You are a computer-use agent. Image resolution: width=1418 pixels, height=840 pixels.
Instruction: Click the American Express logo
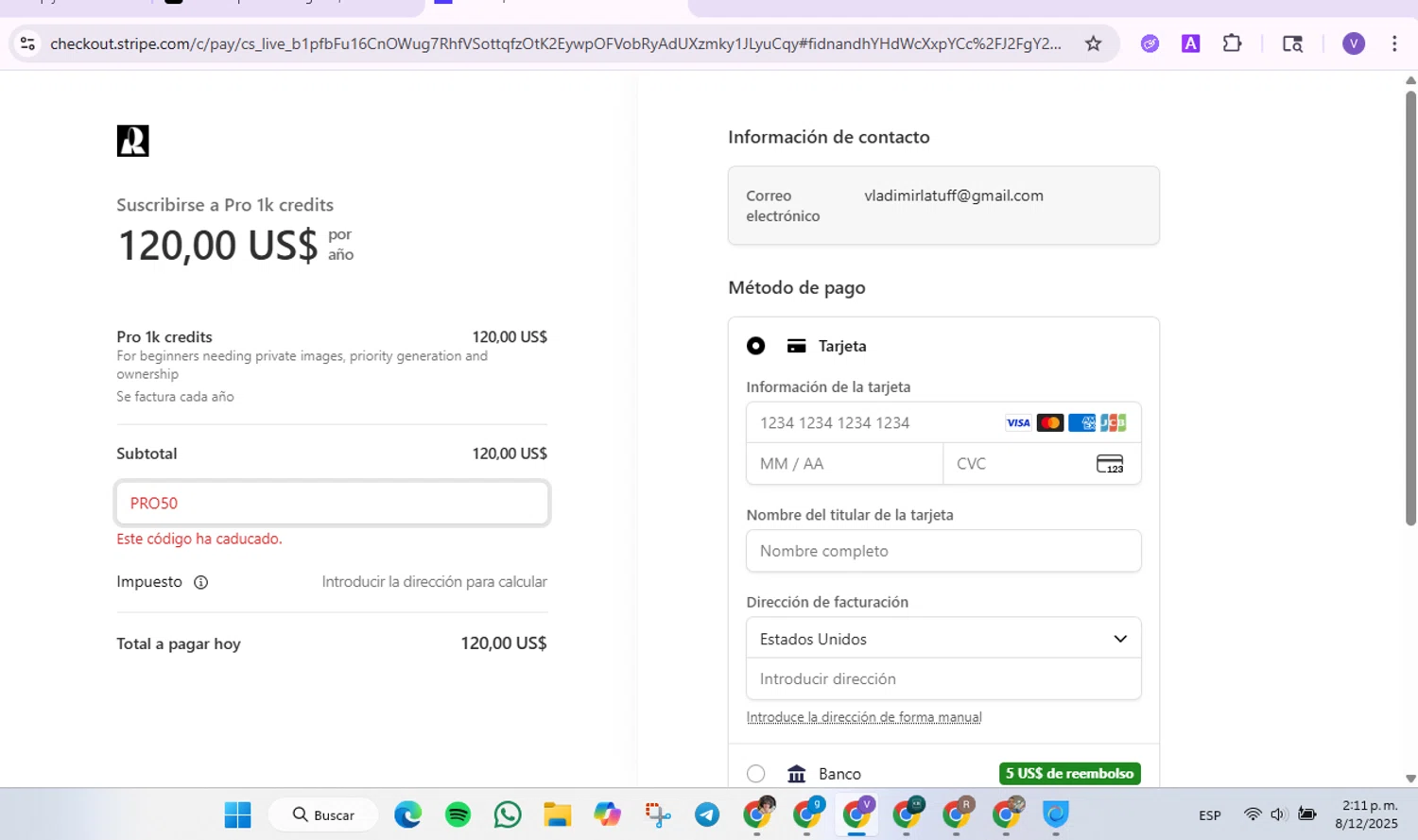[1081, 422]
